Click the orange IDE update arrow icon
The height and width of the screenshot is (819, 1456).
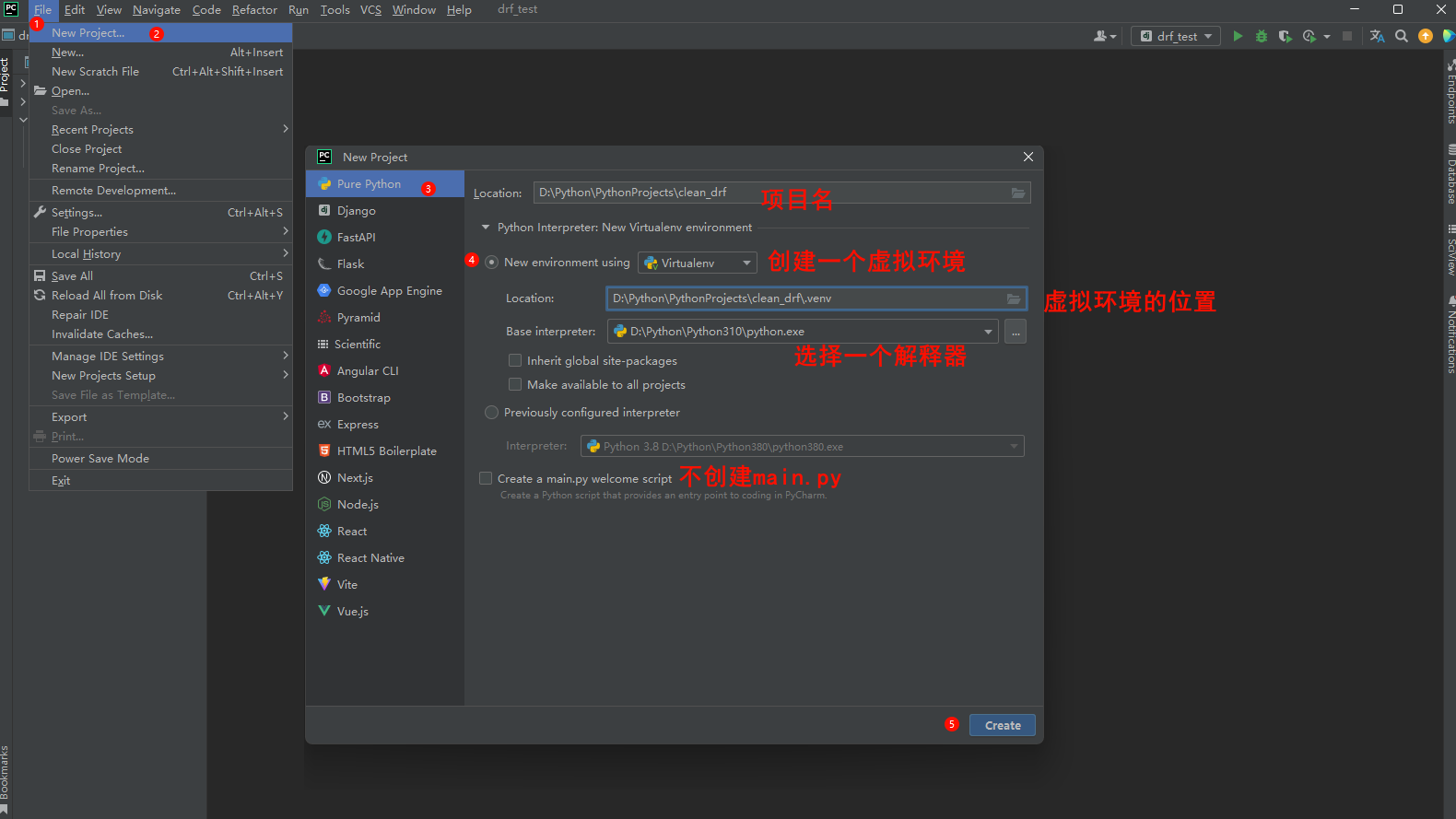[1426, 36]
